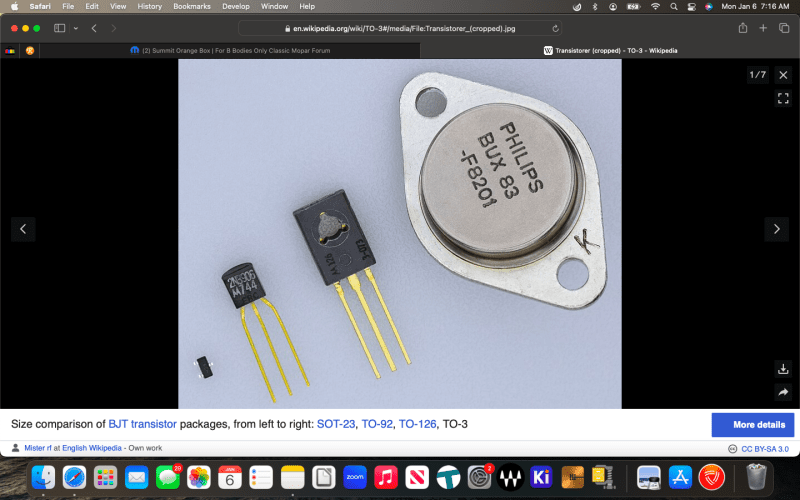Open Finder from the Dock
800x500 pixels.
coord(43,478)
